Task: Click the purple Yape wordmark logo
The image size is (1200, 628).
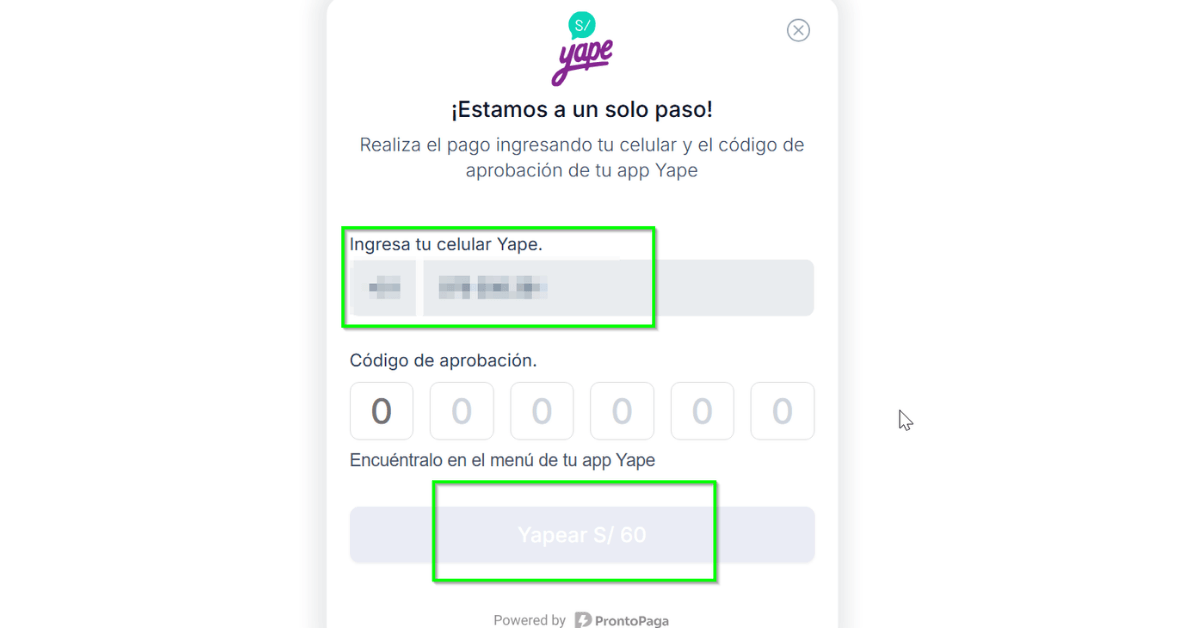Action: pyautogui.click(x=581, y=63)
